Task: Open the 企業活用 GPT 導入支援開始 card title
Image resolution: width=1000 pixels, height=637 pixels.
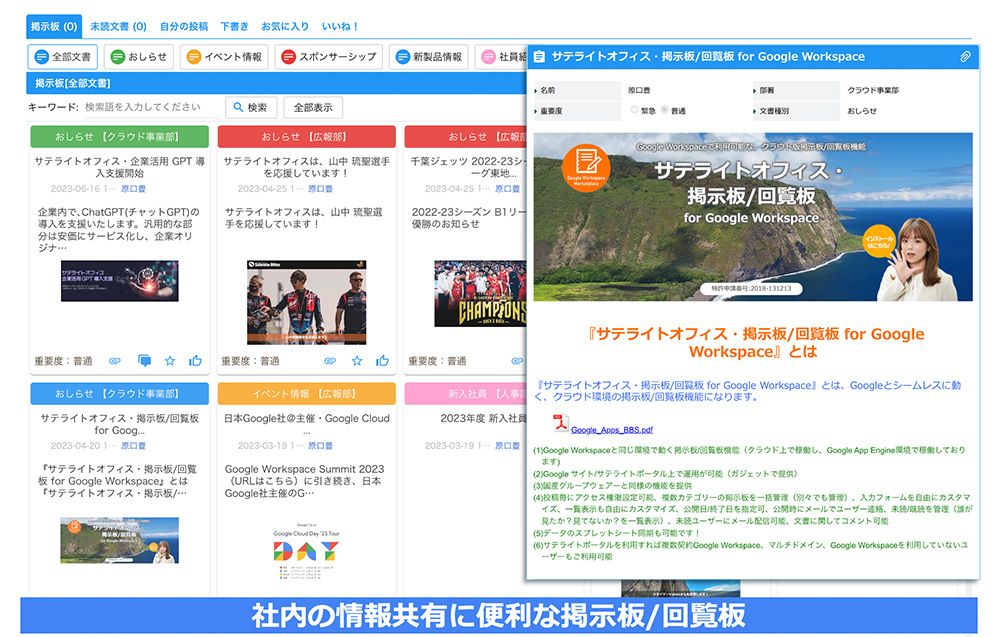Action: pos(120,167)
